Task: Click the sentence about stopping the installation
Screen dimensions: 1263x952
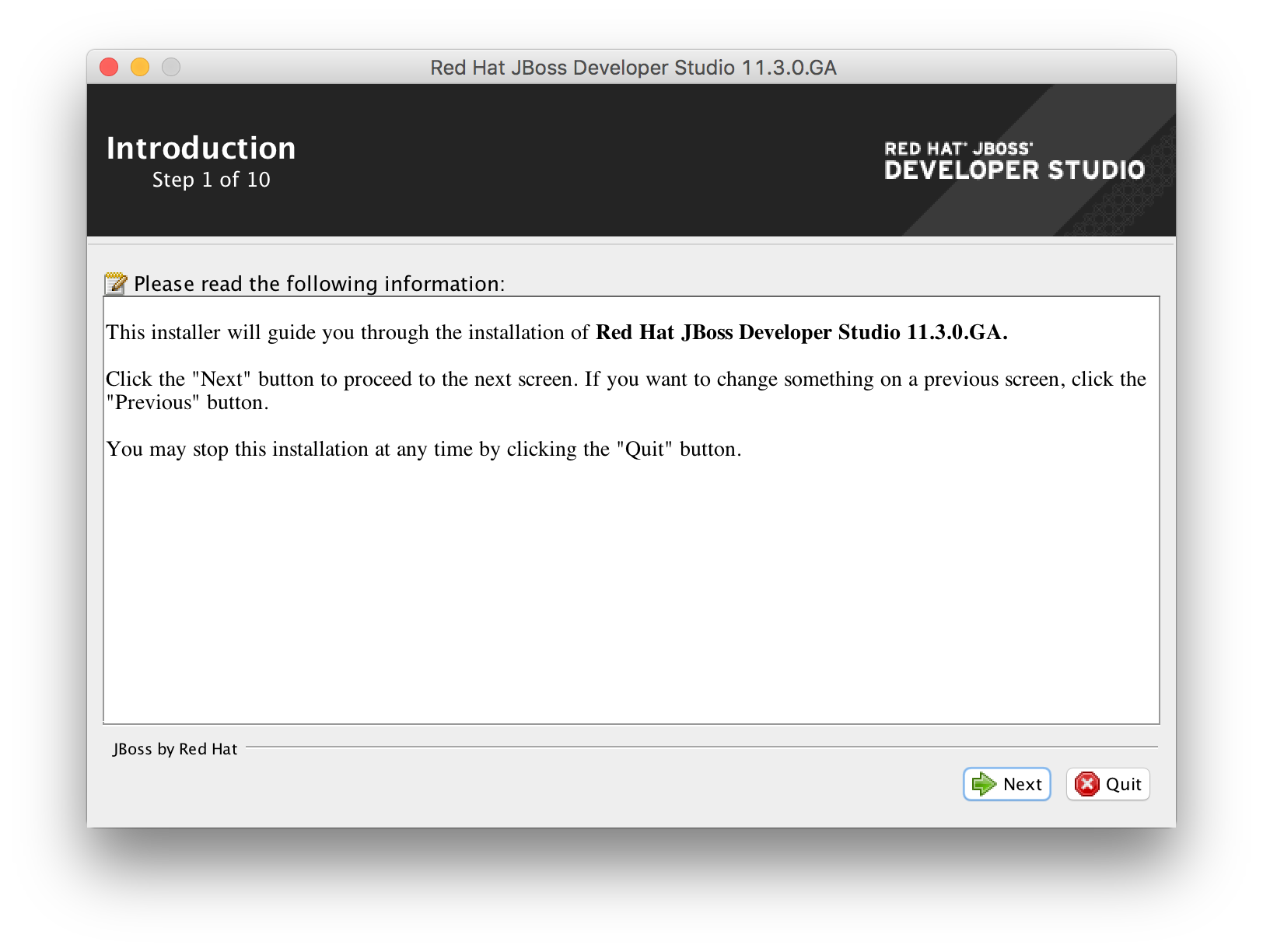Action: click(x=424, y=449)
